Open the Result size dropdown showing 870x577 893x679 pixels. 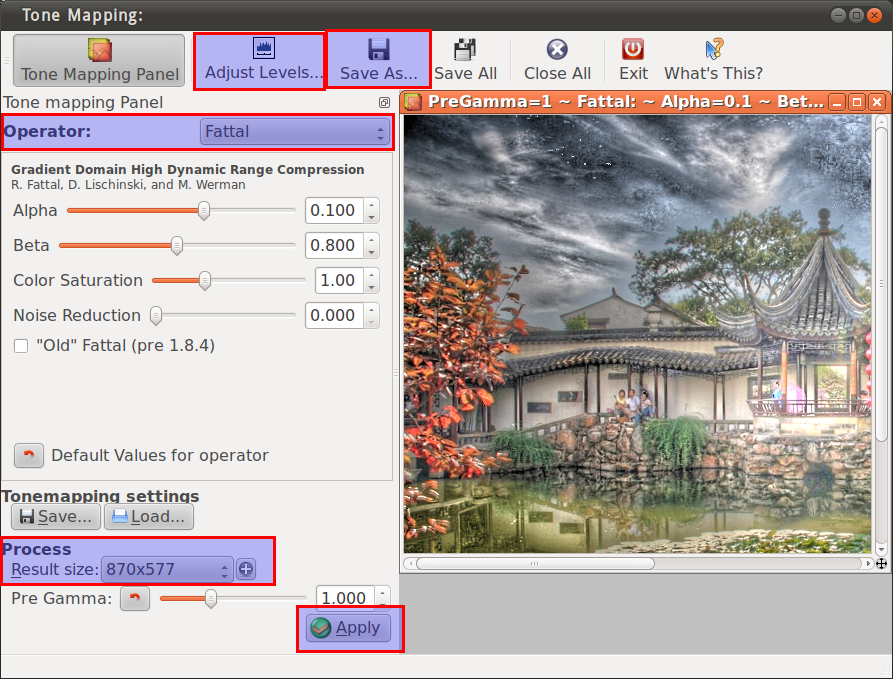tap(167, 570)
